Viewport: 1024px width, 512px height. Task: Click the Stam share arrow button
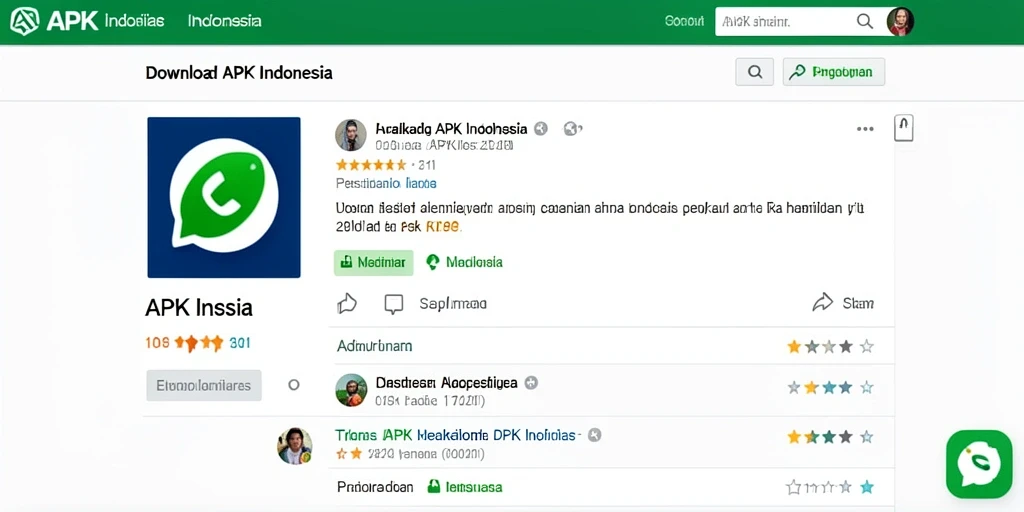[842, 302]
